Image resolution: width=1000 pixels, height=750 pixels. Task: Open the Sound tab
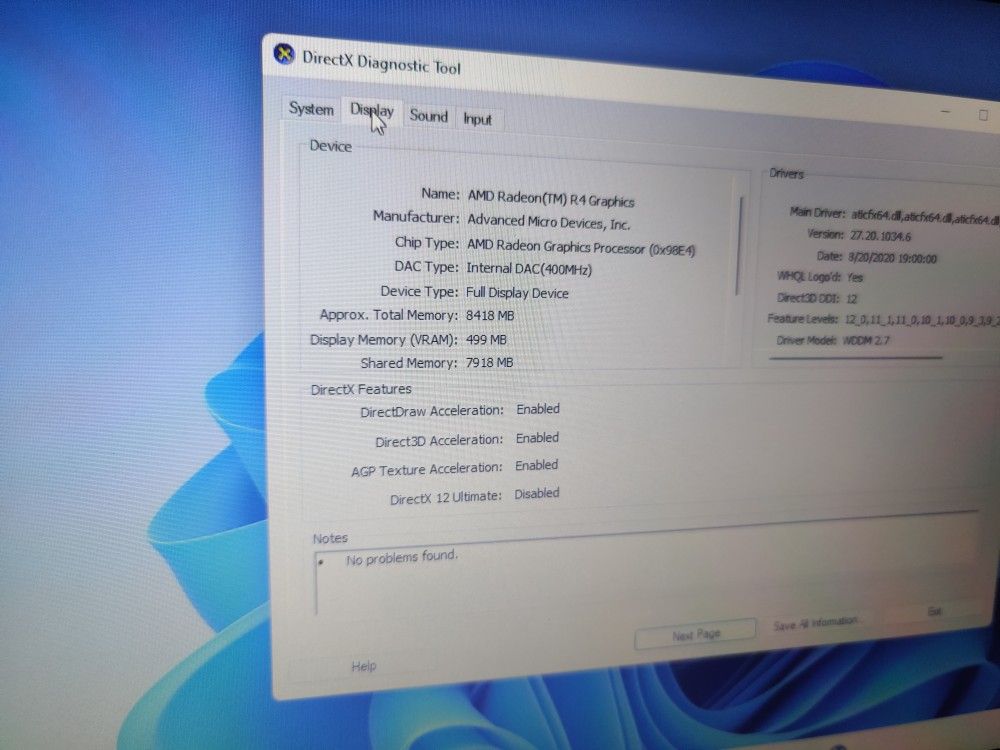pos(428,116)
